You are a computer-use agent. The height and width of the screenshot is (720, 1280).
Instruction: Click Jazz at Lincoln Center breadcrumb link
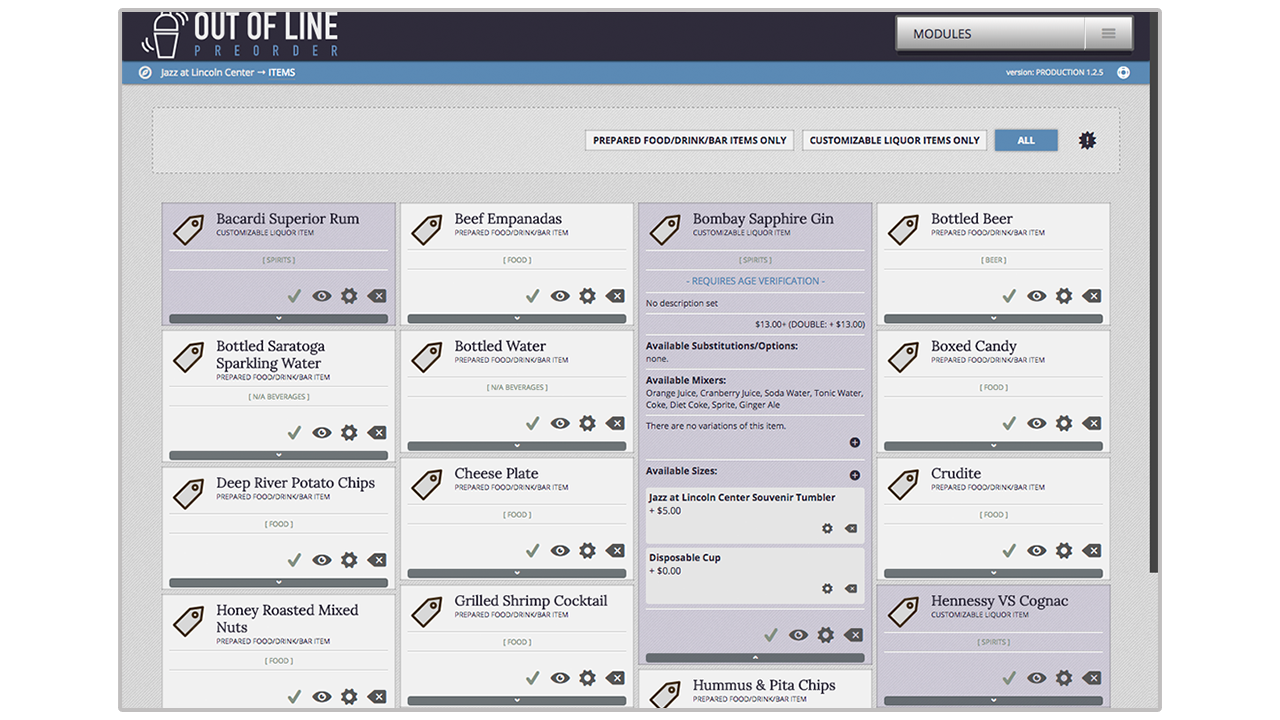tap(207, 72)
